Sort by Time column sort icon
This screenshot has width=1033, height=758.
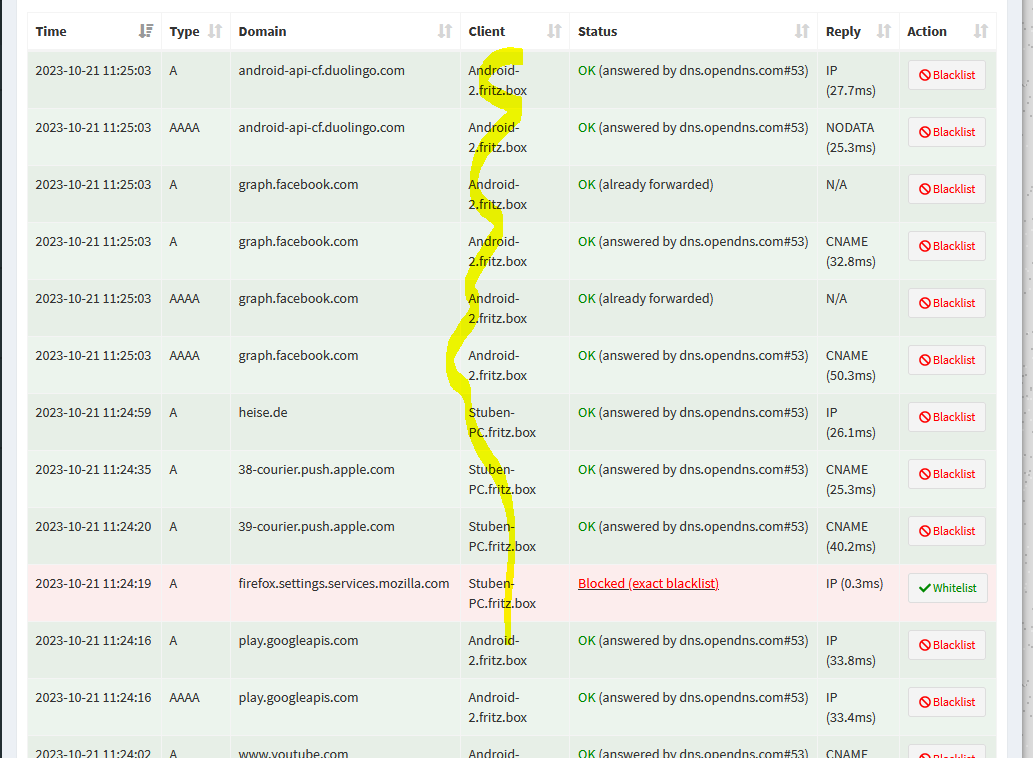click(146, 31)
